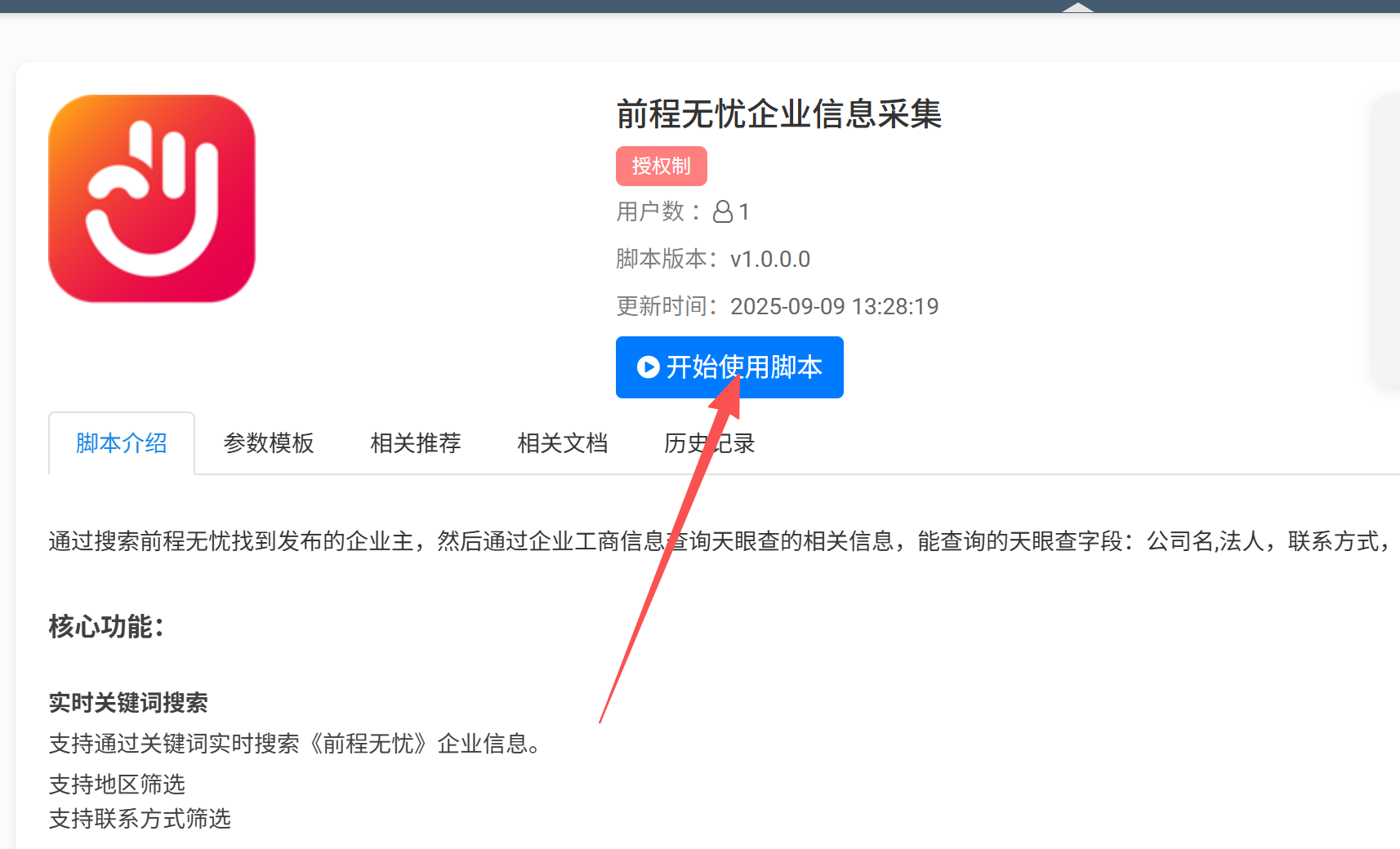This screenshot has width=1400, height=849.
Task: Click the red hand app logo
Action: point(152,198)
